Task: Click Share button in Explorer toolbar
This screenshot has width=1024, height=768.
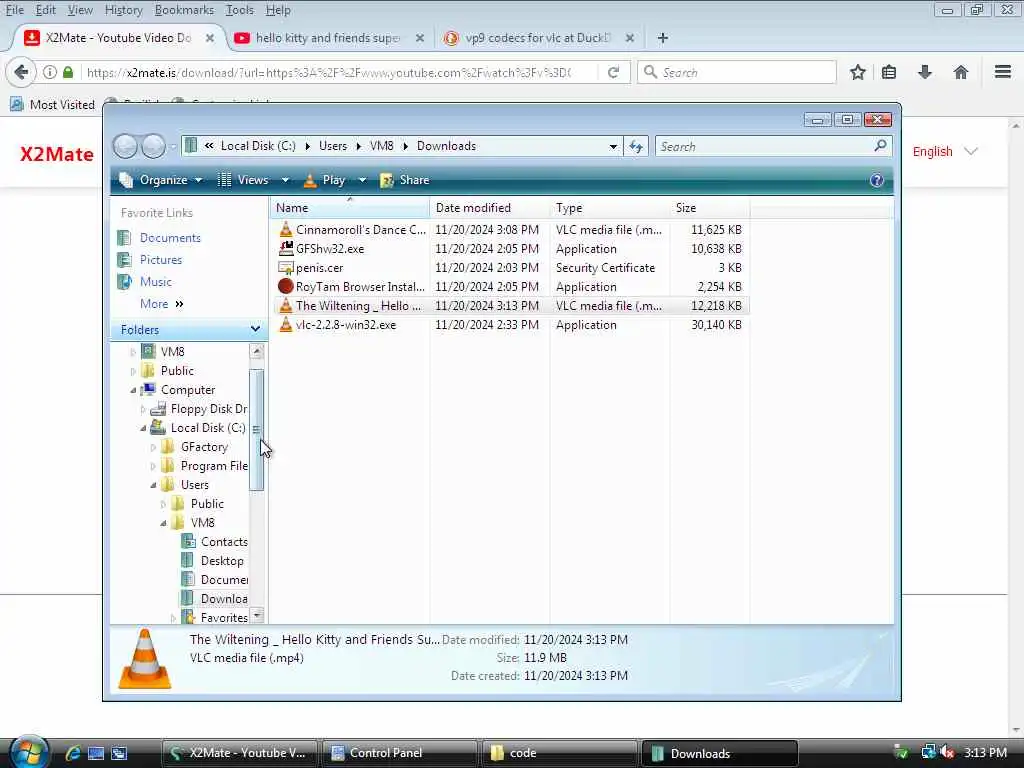Action: click(x=405, y=180)
